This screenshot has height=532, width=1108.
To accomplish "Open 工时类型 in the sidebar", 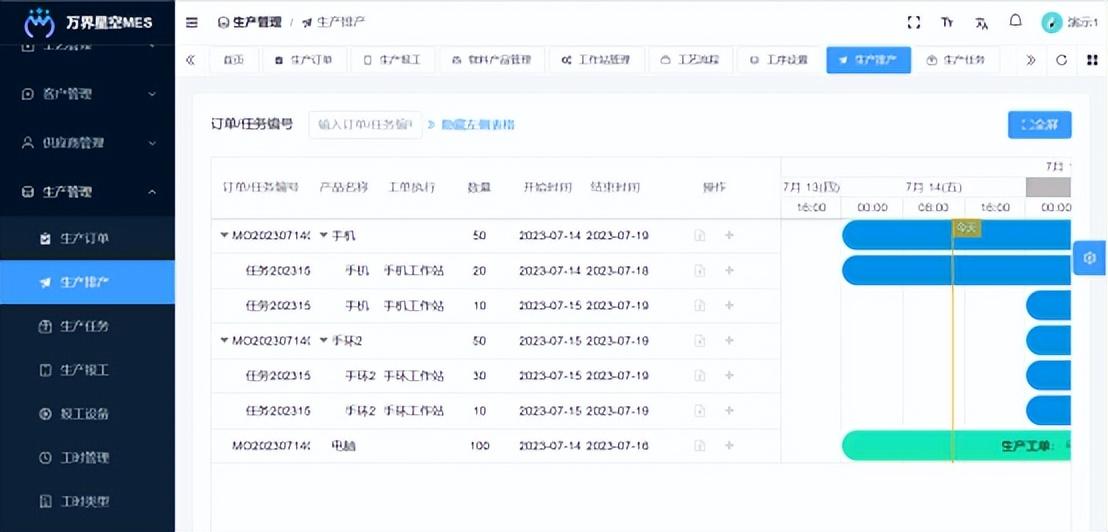I will (87, 502).
